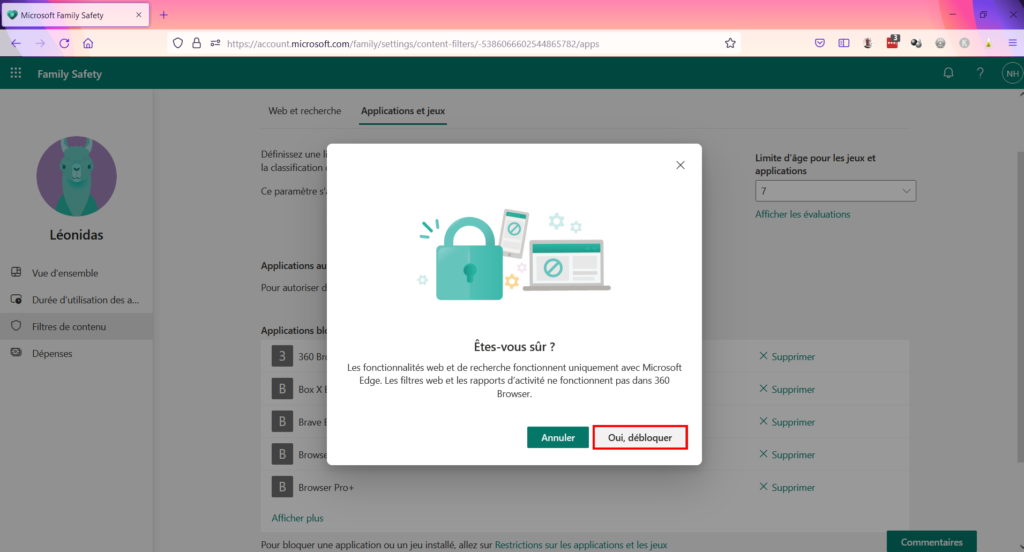Go back with the browser back arrow
The height and width of the screenshot is (552, 1024).
(16, 43)
